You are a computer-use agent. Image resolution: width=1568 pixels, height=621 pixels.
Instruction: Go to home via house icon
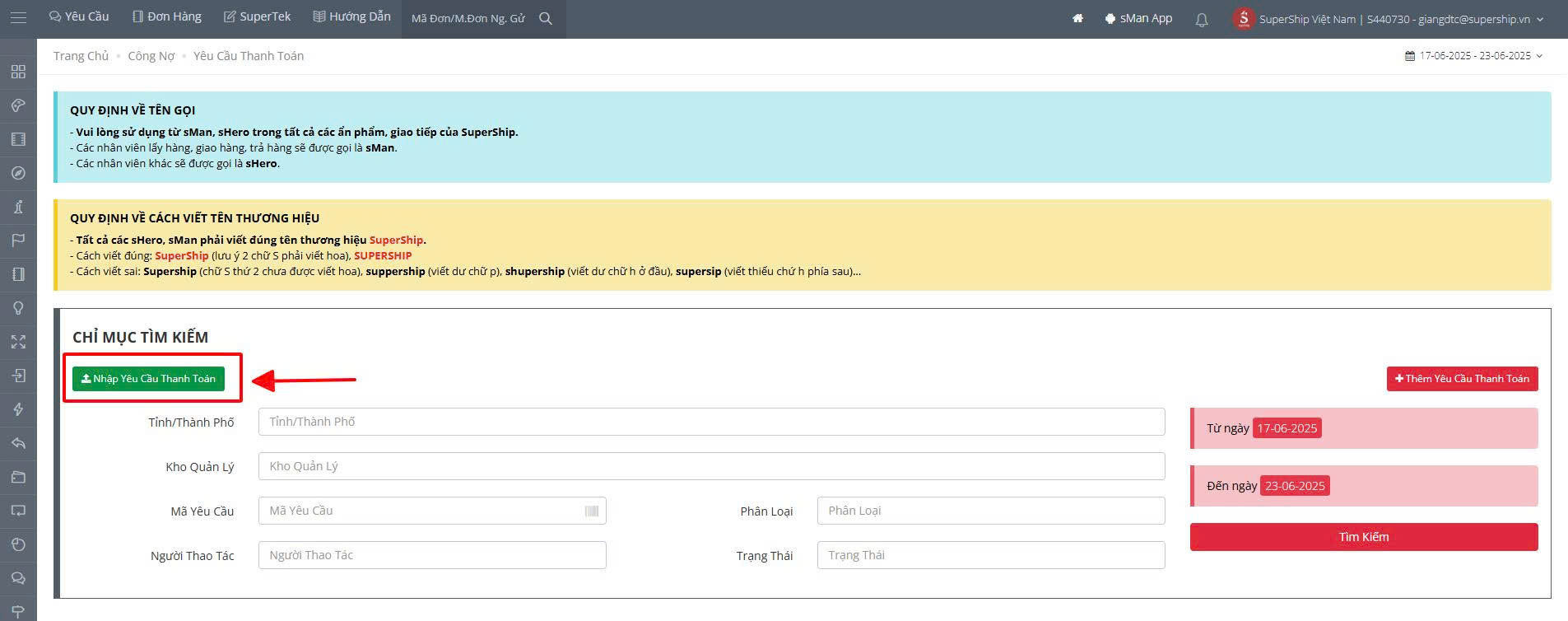(x=1077, y=18)
